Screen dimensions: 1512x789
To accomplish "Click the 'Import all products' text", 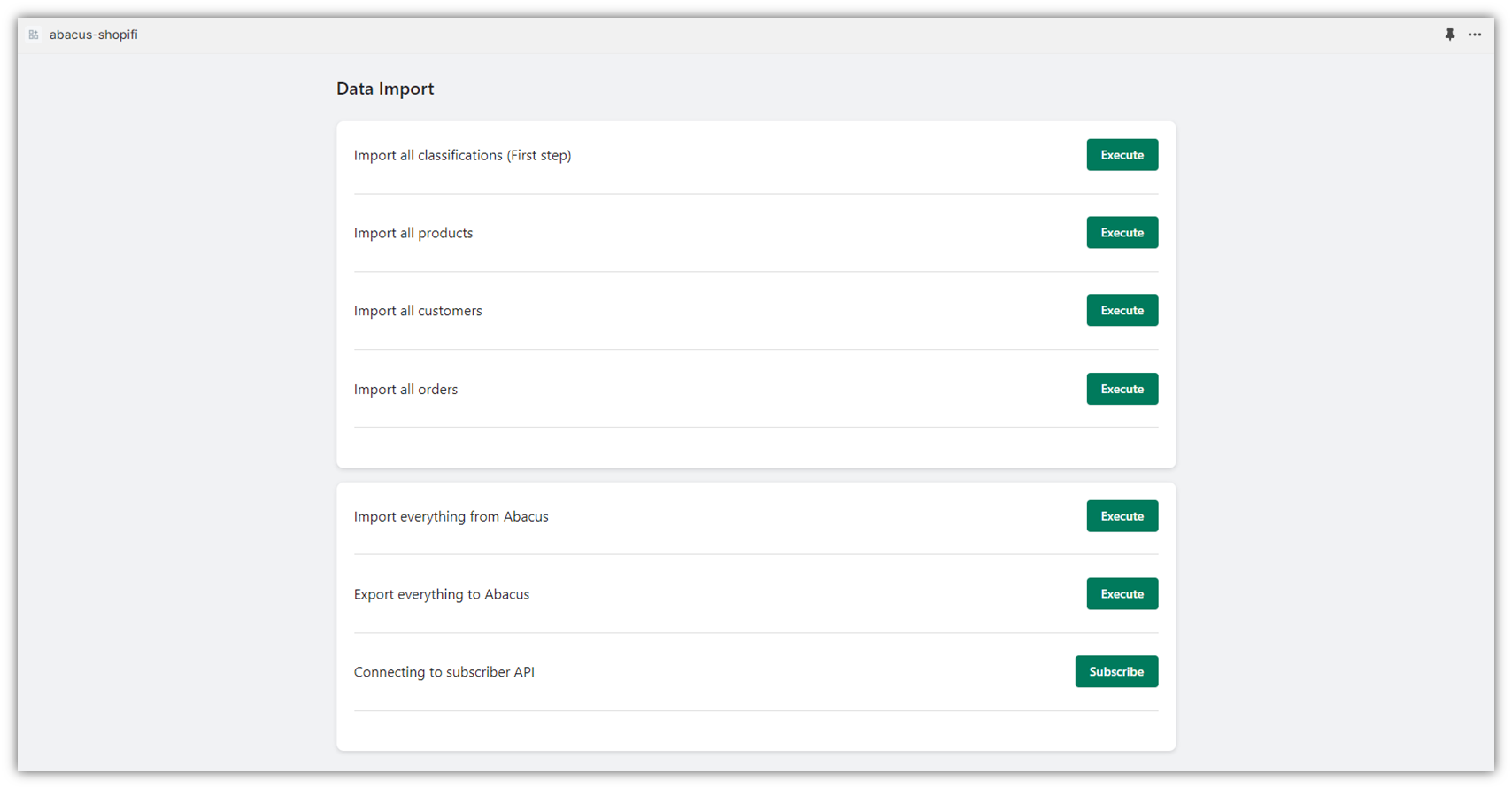I will point(413,233).
